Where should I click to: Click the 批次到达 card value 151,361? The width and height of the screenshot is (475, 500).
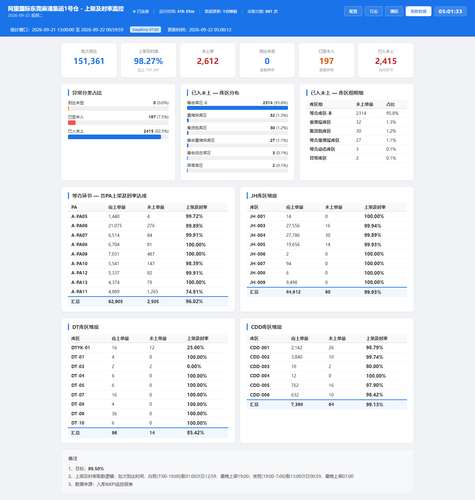pos(89,61)
